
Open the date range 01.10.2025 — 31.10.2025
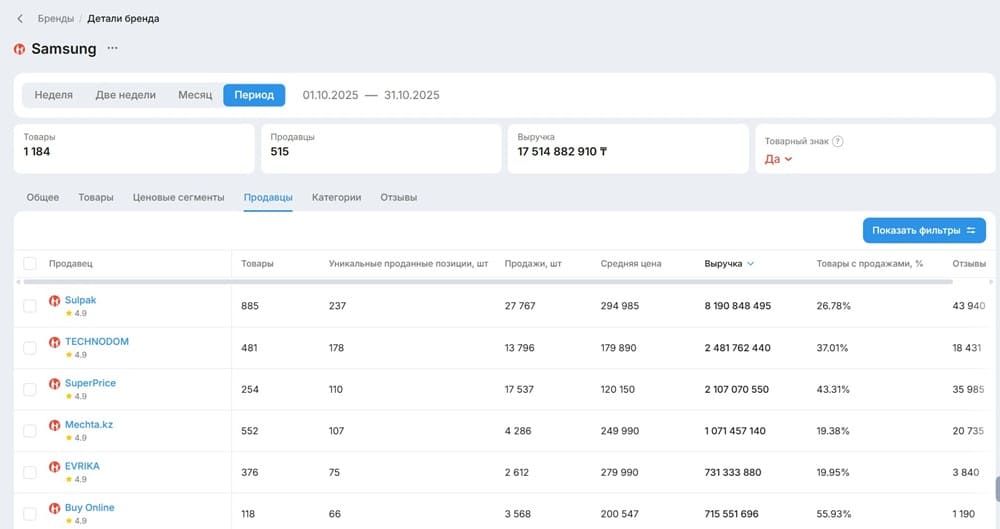[371, 95]
